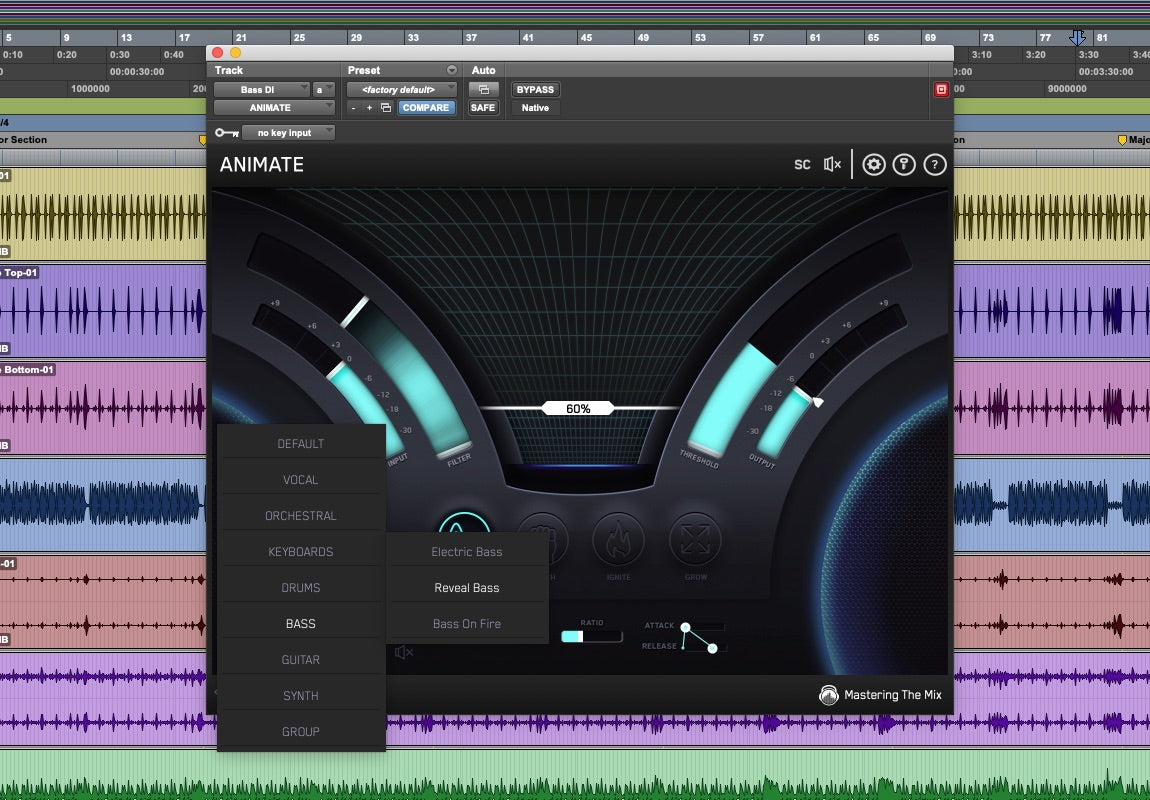The width and height of the screenshot is (1150, 800).
Task: Open the Preset menu arrow
Action: coord(452,70)
